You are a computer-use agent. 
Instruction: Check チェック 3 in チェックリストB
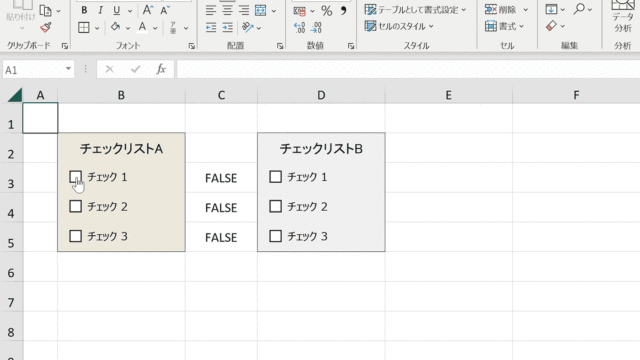click(276, 236)
